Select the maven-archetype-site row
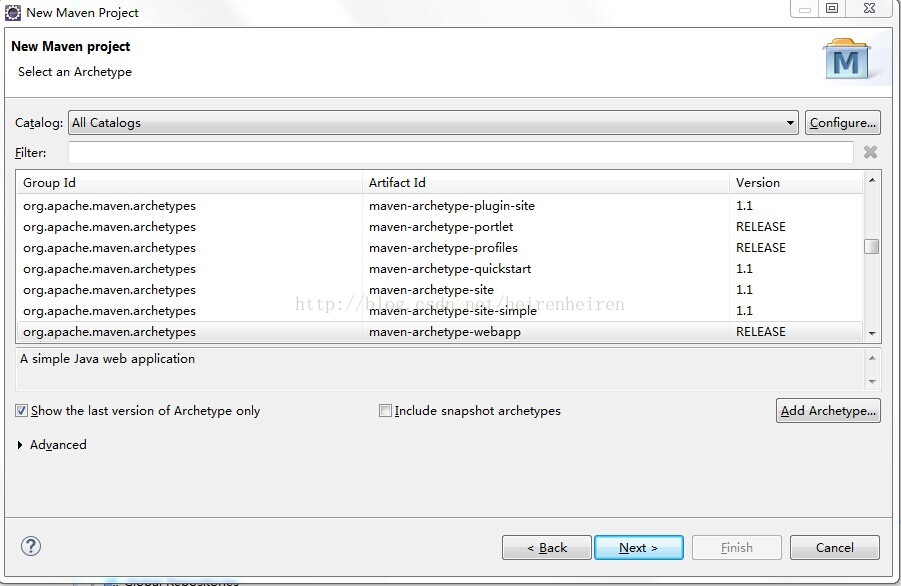901x586 pixels. 440,290
